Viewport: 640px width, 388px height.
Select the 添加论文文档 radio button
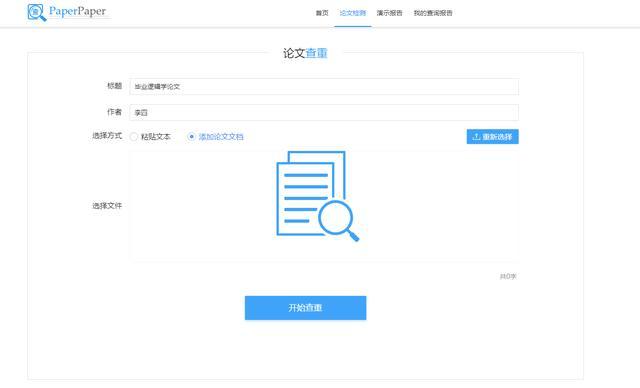pyautogui.click(x=191, y=137)
